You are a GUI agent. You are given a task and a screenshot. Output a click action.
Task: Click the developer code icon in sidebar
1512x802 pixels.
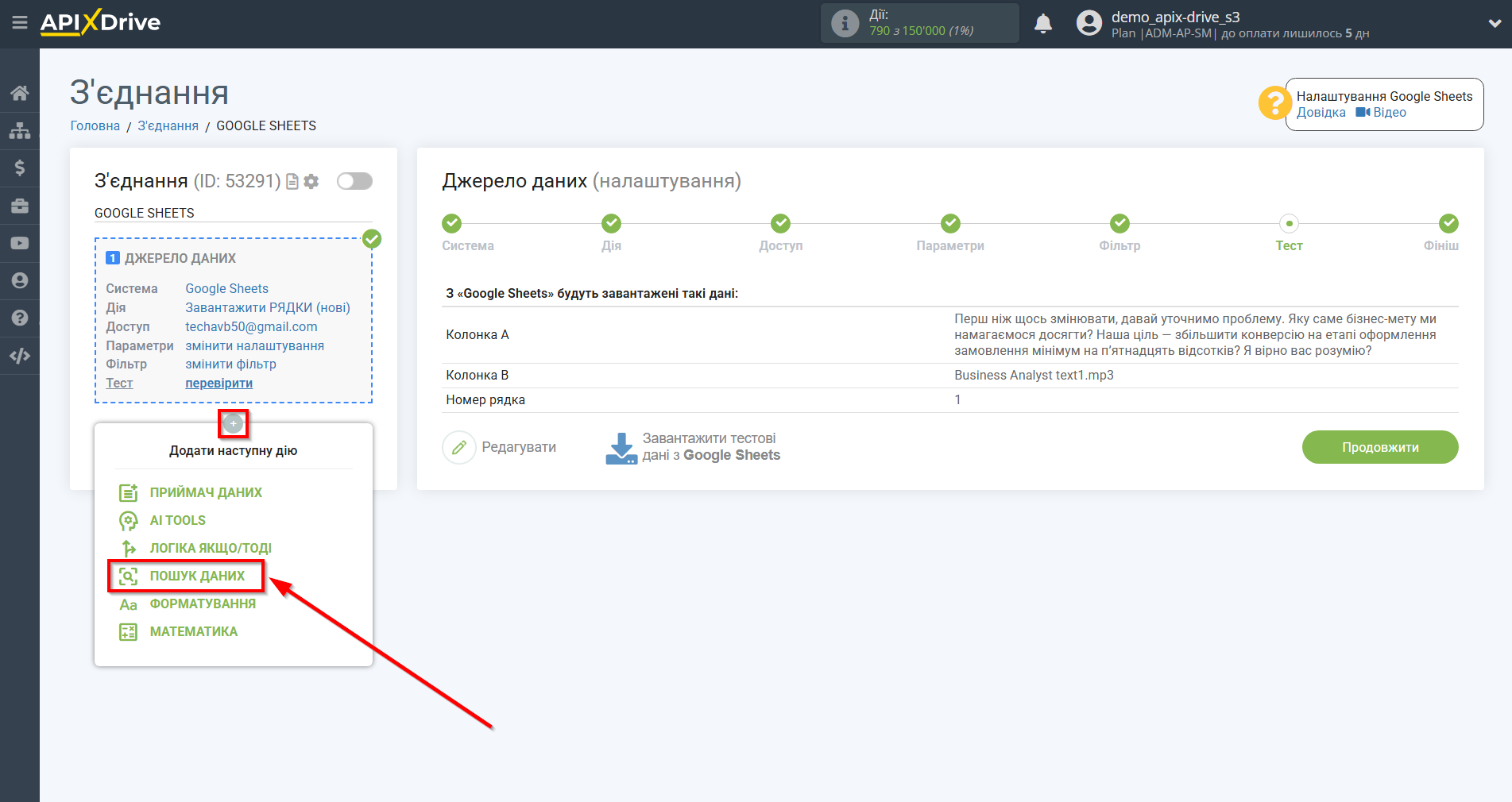coord(20,356)
